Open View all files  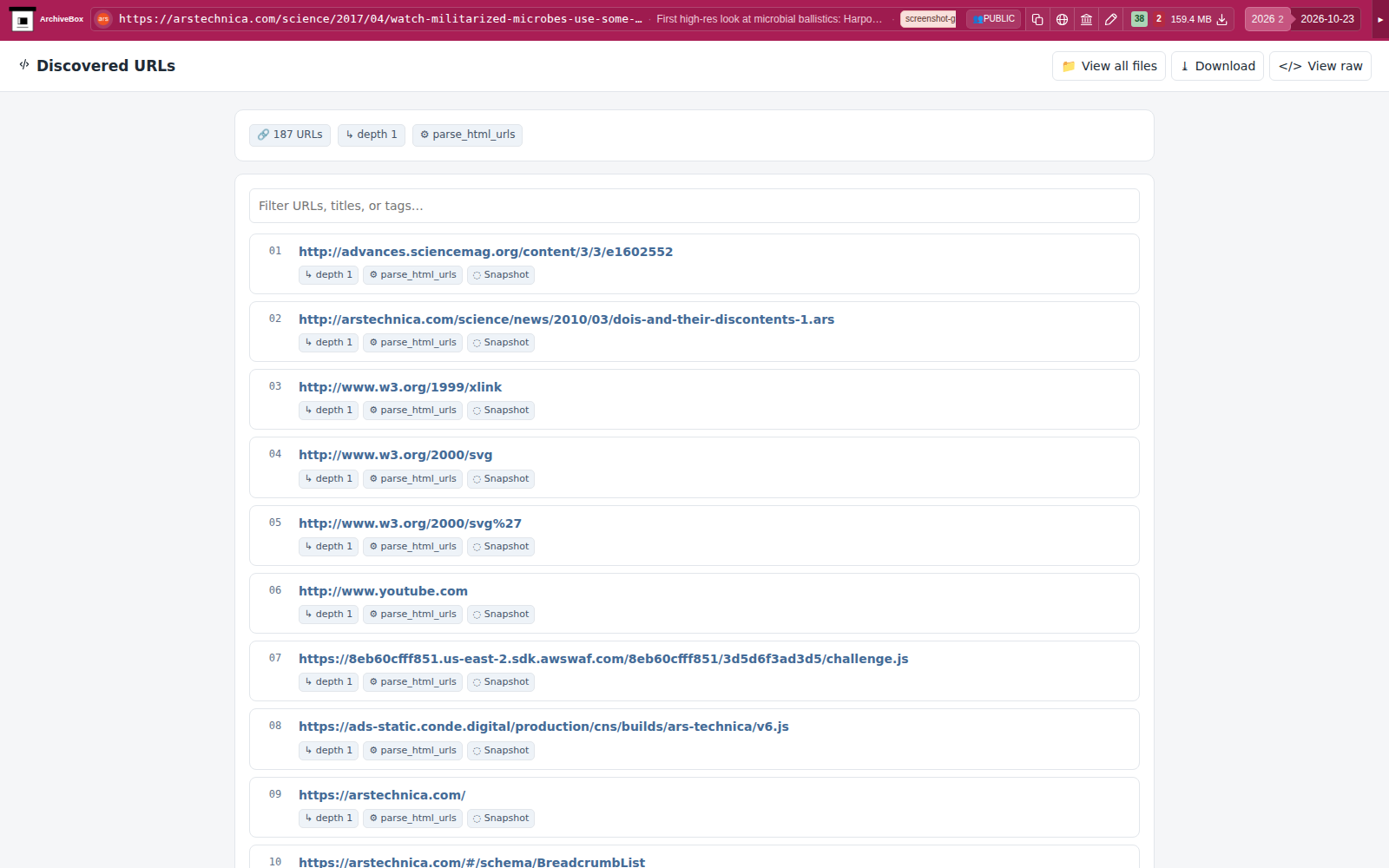[x=1109, y=66]
